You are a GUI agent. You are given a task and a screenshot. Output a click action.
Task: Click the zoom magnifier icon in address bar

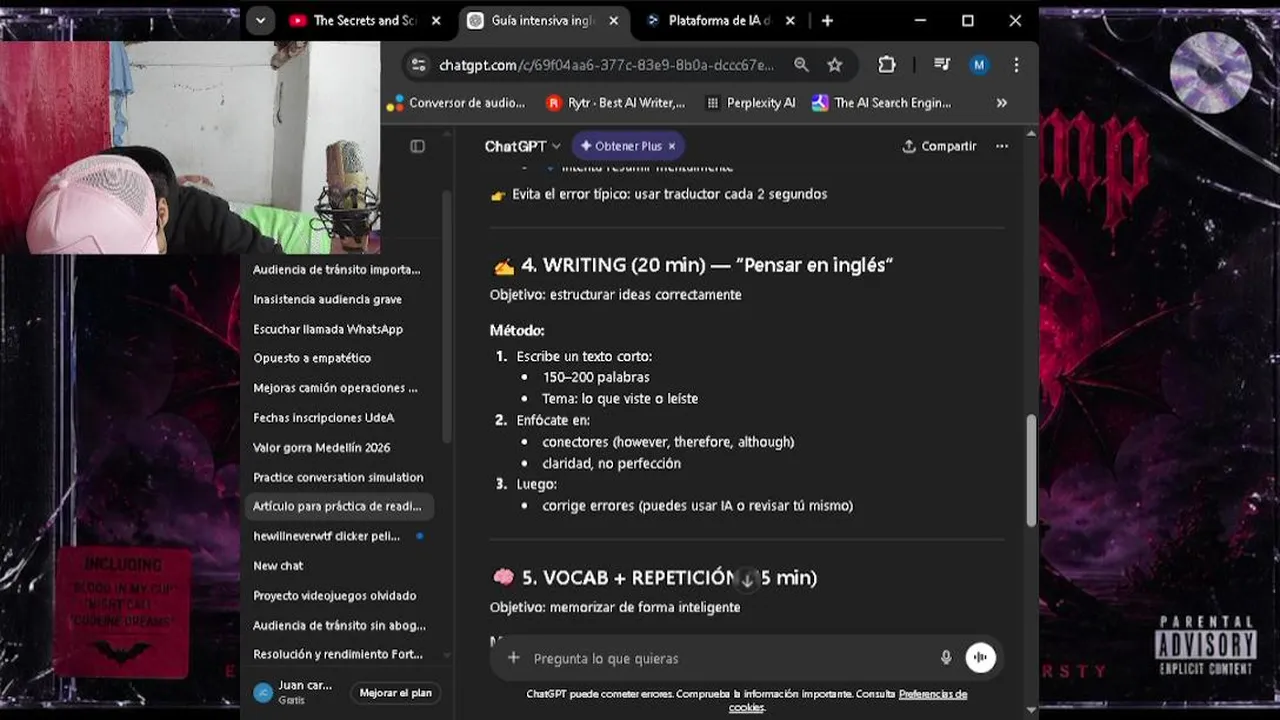pos(801,65)
